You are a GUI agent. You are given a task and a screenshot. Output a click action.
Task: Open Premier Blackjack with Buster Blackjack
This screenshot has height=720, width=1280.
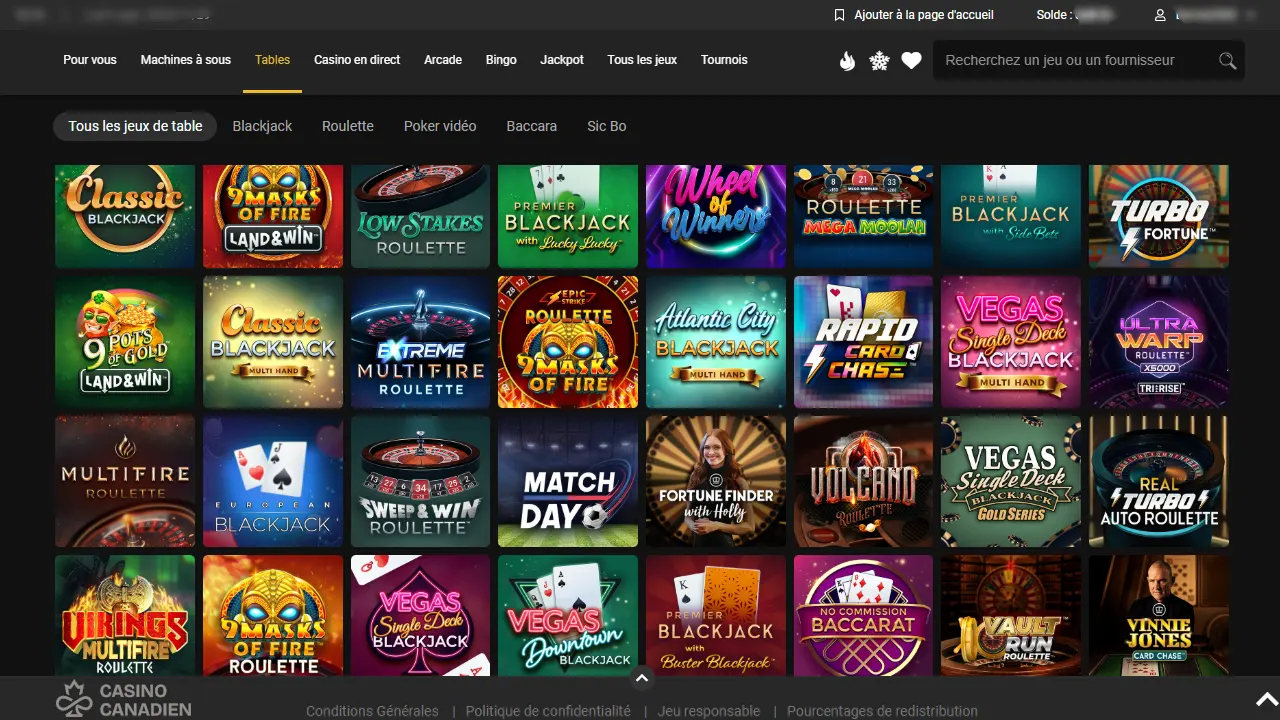(716, 615)
